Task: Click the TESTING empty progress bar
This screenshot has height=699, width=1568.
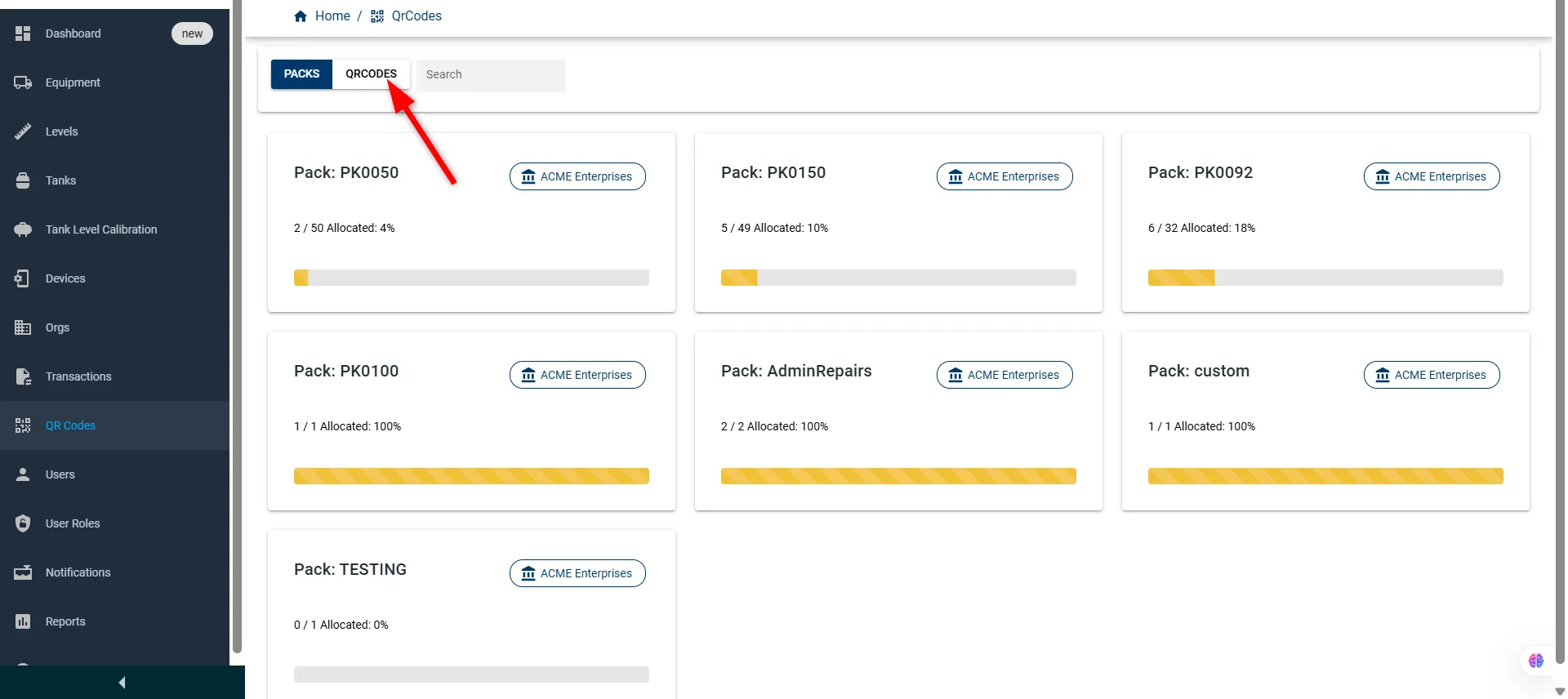Action: (x=471, y=675)
